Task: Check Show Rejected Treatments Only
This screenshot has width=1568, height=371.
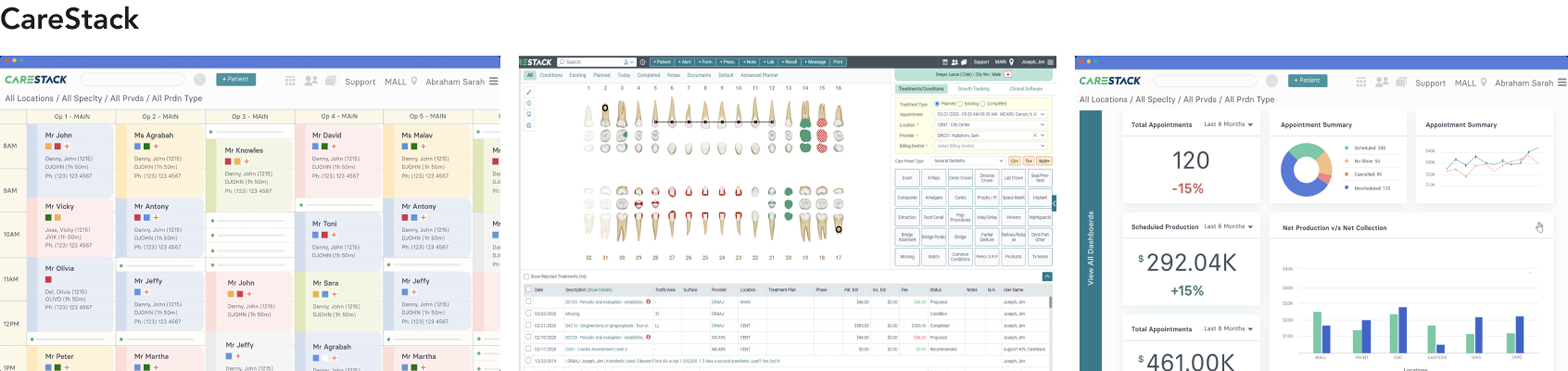Action: coord(526,276)
